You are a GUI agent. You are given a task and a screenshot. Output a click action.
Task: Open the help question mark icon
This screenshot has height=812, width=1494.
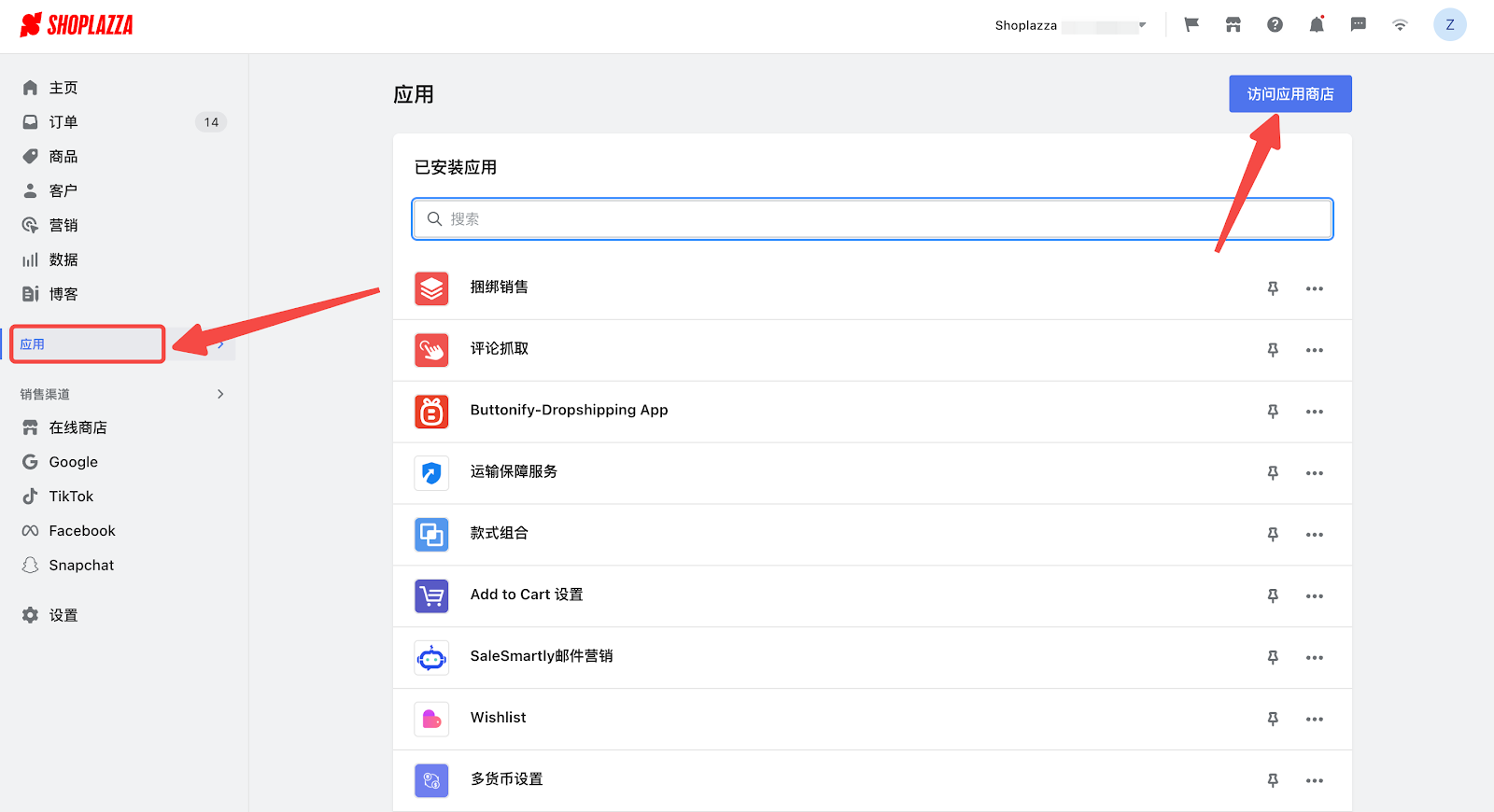coord(1275,25)
